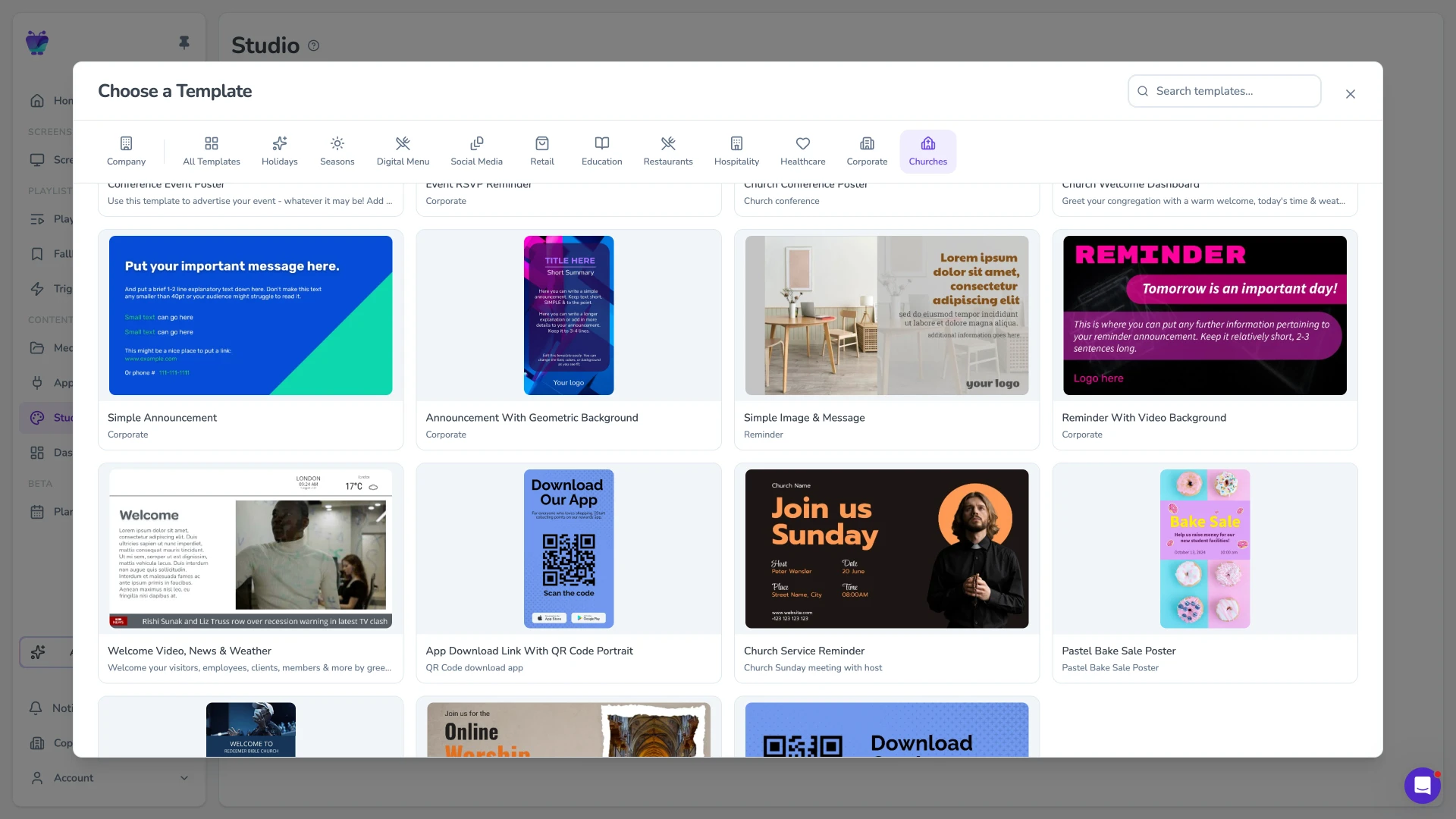Viewport: 1456px width, 819px height.
Task: Open the Corporate office icon
Action: pyautogui.click(x=867, y=143)
